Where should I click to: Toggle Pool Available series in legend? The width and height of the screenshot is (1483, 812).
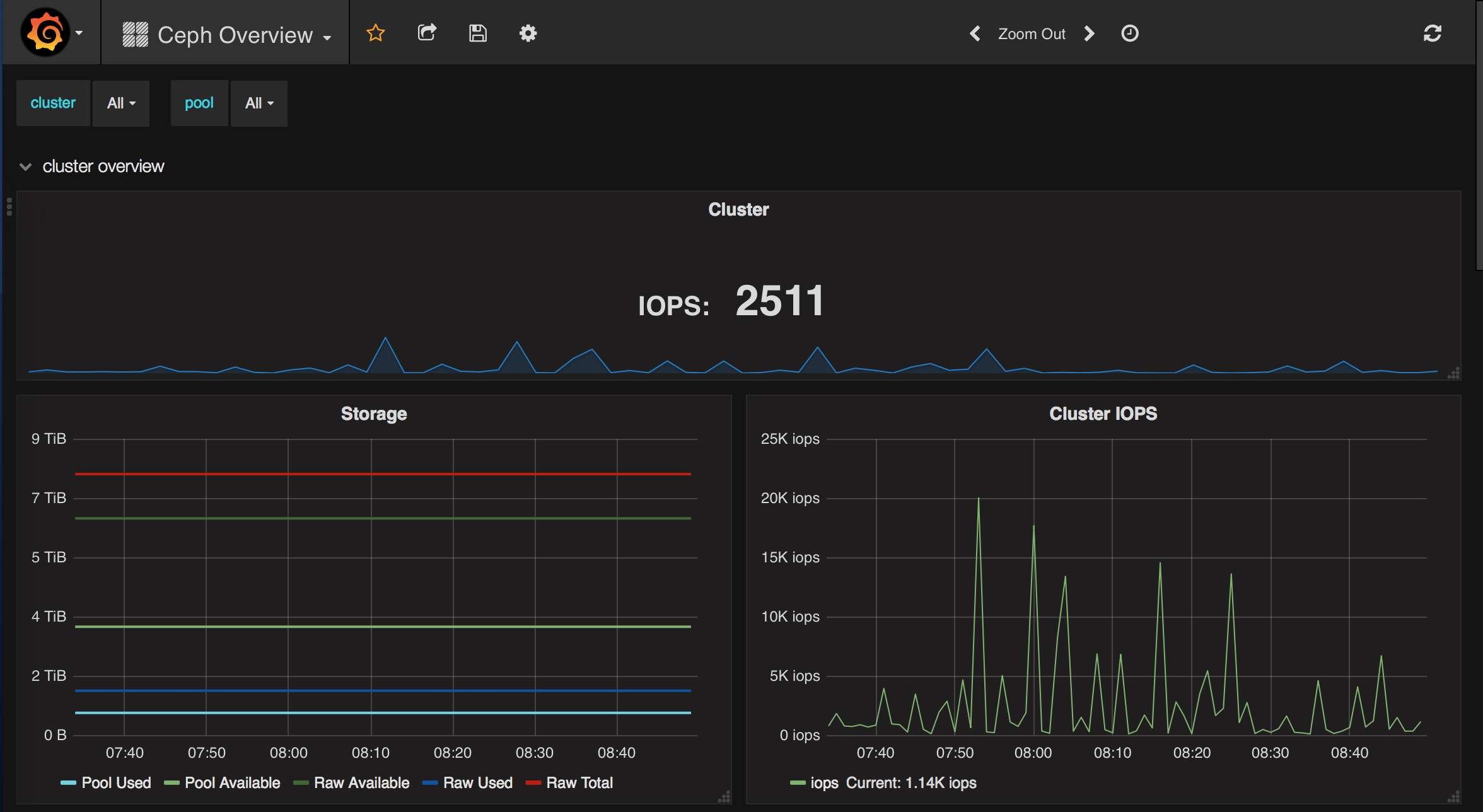click(x=232, y=783)
